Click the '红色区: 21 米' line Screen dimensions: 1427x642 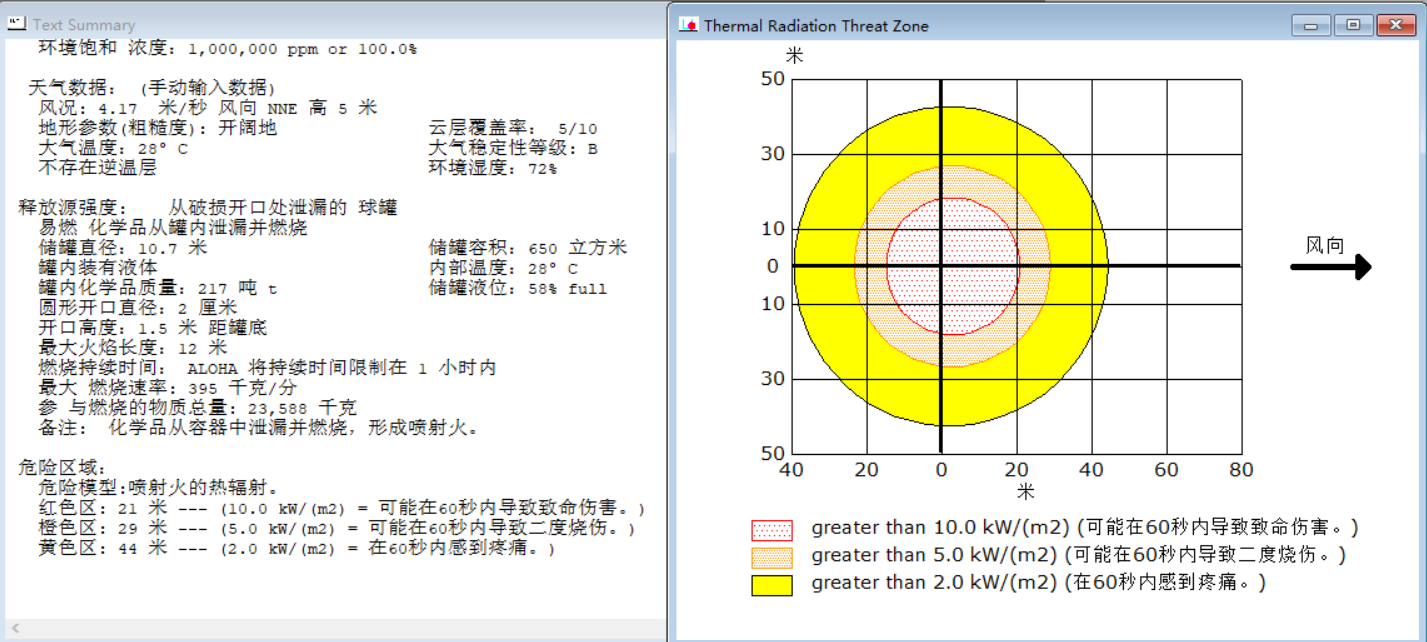342,508
